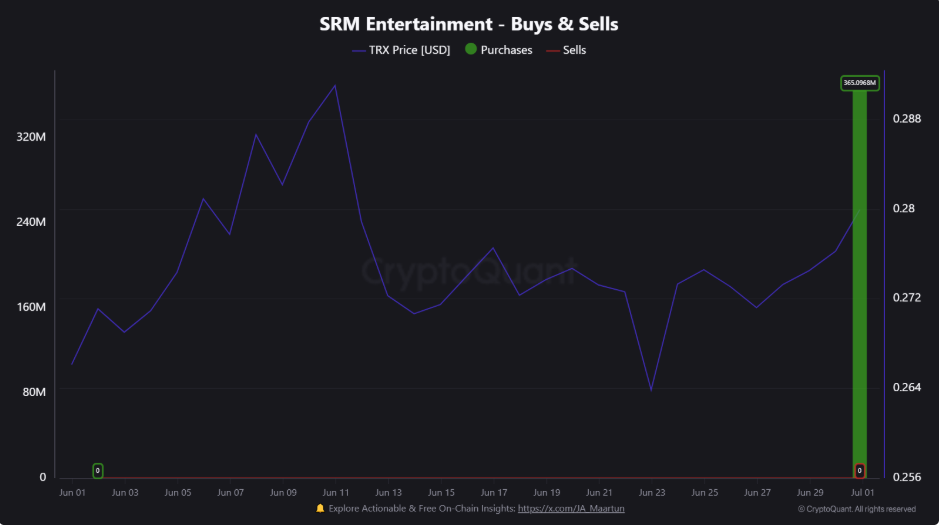Image resolution: width=945 pixels, height=525 pixels.
Task: Click the CryptoQuant watermark in chart center
Action: click(469, 271)
